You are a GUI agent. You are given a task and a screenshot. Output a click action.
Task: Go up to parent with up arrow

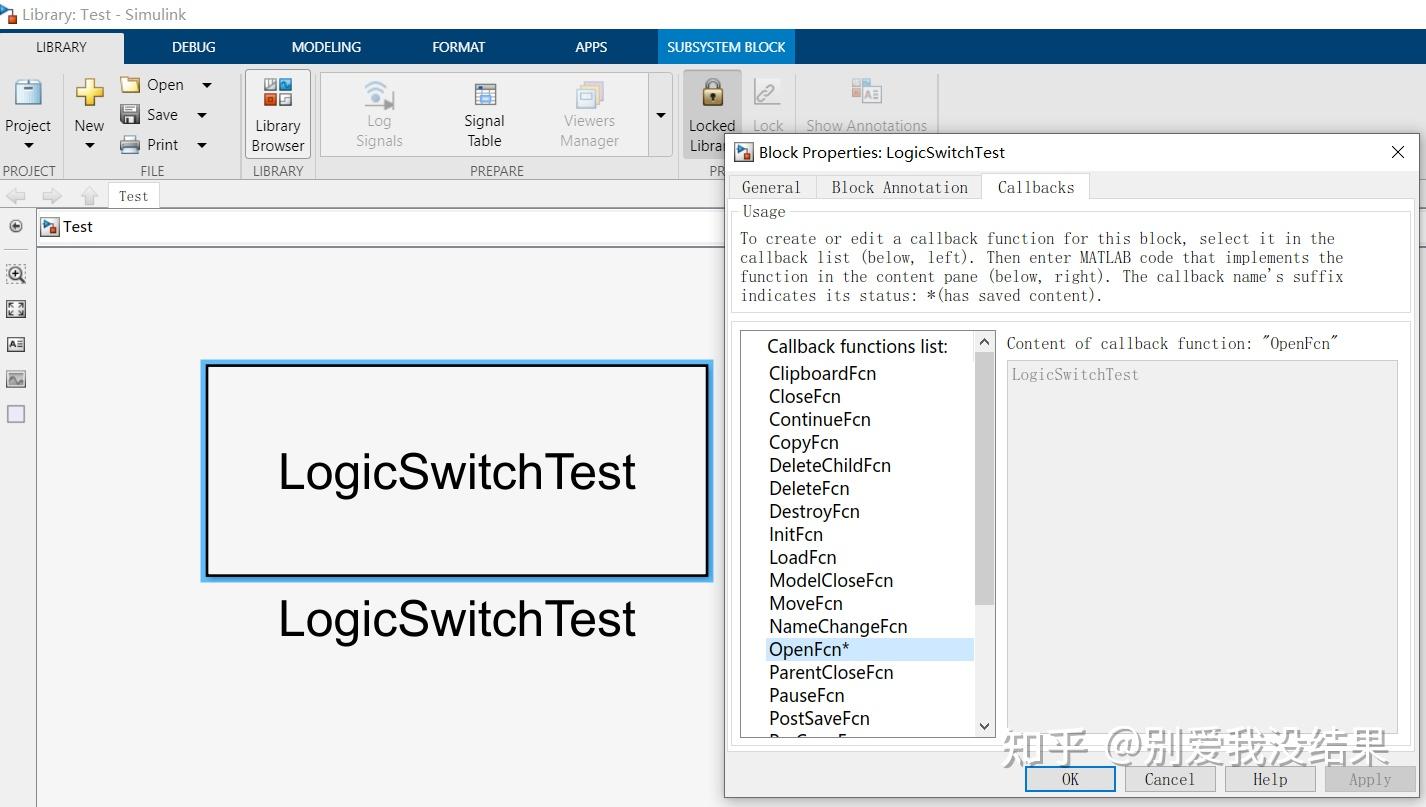[89, 196]
